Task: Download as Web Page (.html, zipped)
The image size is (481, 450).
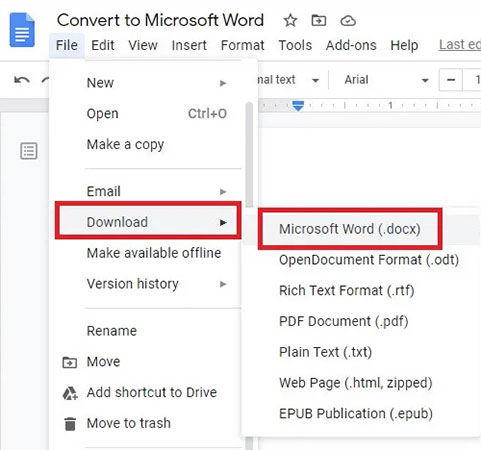Action: click(362, 383)
